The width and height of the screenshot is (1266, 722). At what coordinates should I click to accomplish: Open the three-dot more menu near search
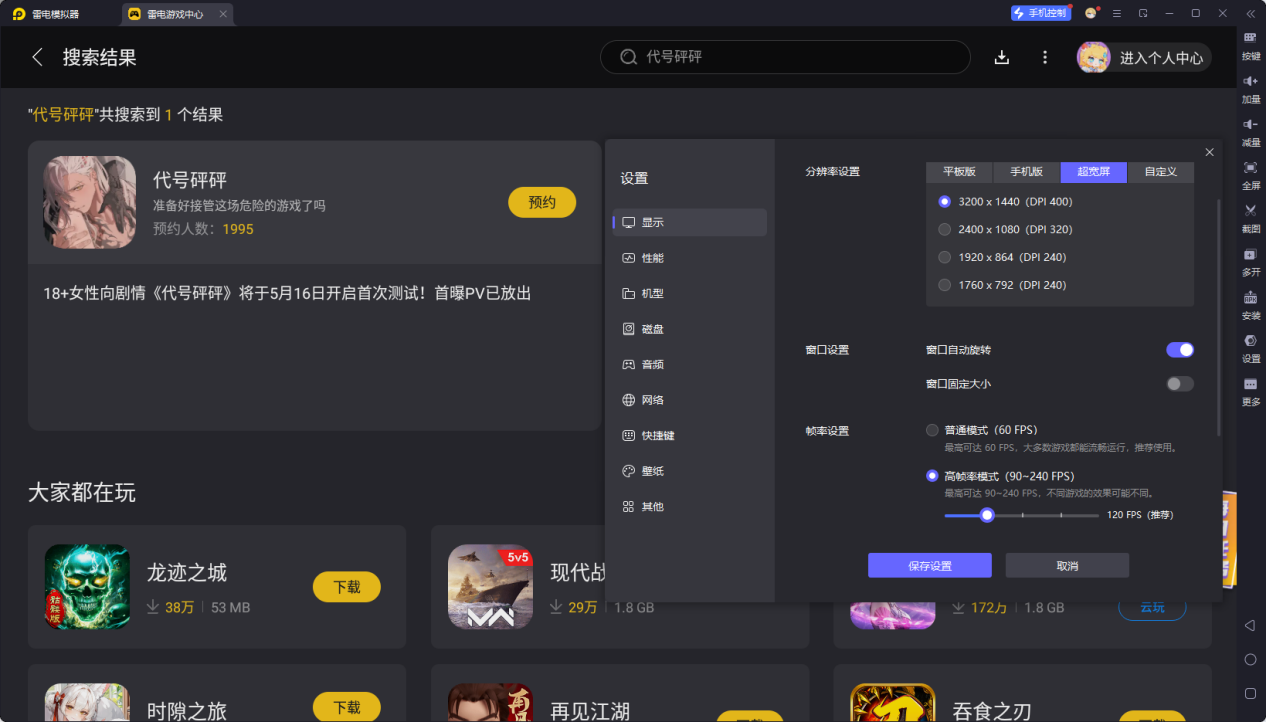(1045, 57)
